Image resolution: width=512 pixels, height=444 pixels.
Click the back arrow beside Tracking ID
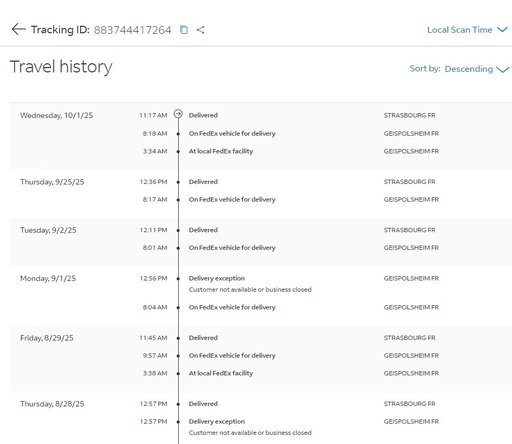(x=18, y=29)
